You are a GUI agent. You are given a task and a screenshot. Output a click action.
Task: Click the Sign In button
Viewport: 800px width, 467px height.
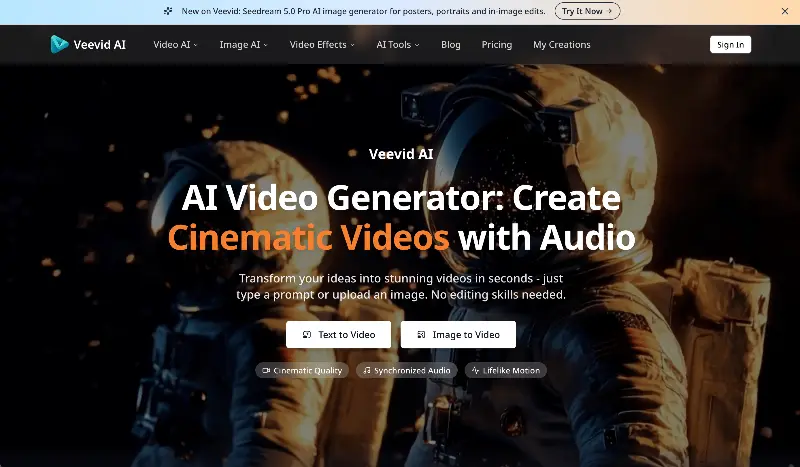click(x=730, y=44)
